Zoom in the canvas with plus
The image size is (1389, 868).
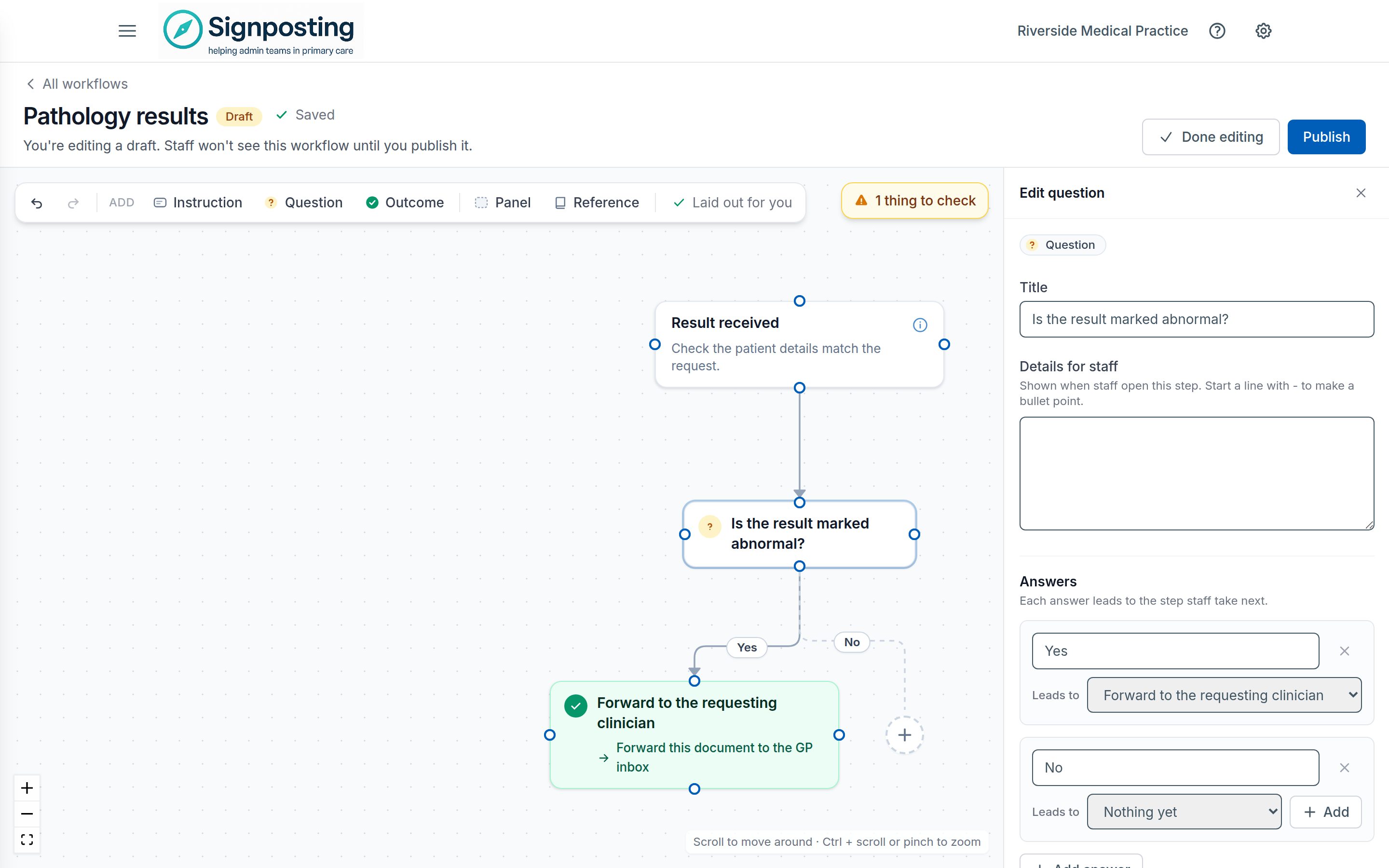tap(27, 787)
